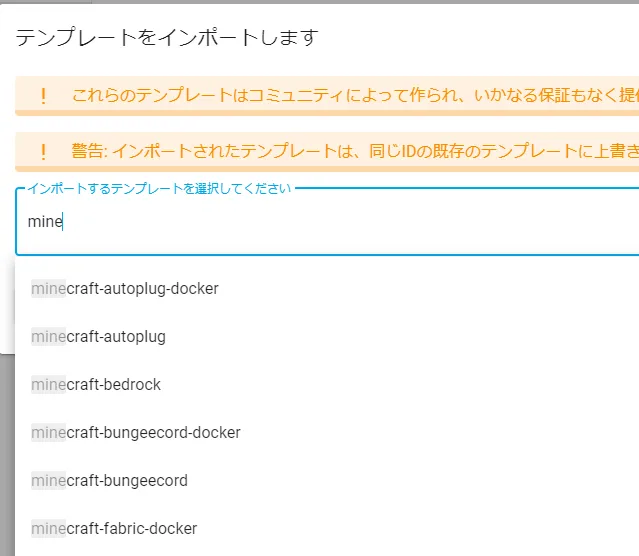
Task: Select the minecraft-fabric-docker template
Action: [114, 529]
